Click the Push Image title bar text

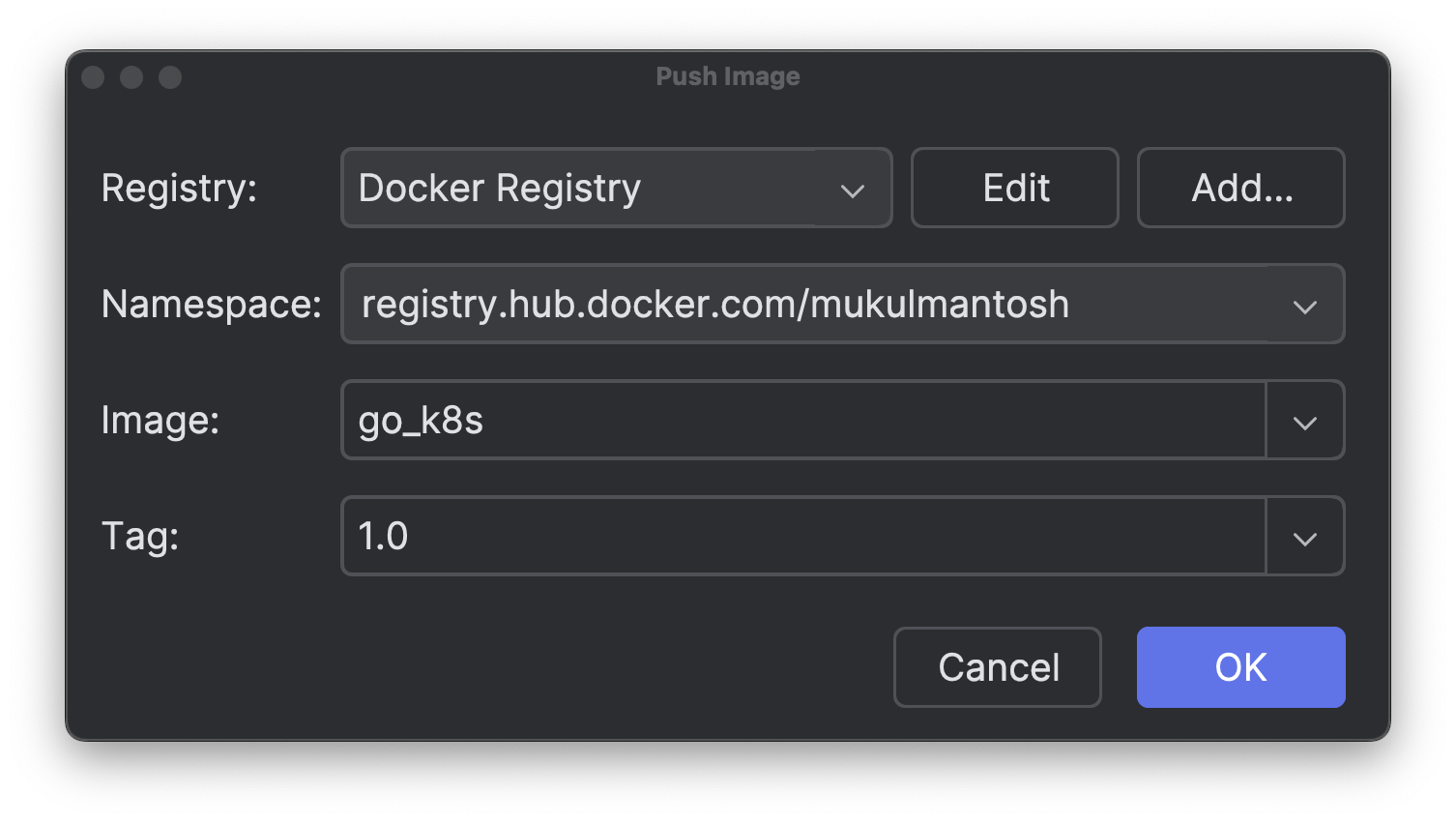(728, 76)
